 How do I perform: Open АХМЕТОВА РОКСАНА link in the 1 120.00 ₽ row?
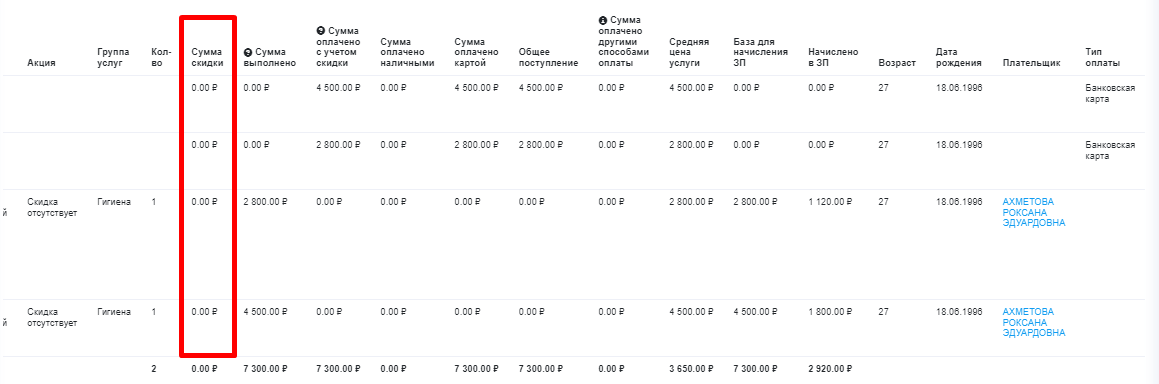pos(1033,212)
